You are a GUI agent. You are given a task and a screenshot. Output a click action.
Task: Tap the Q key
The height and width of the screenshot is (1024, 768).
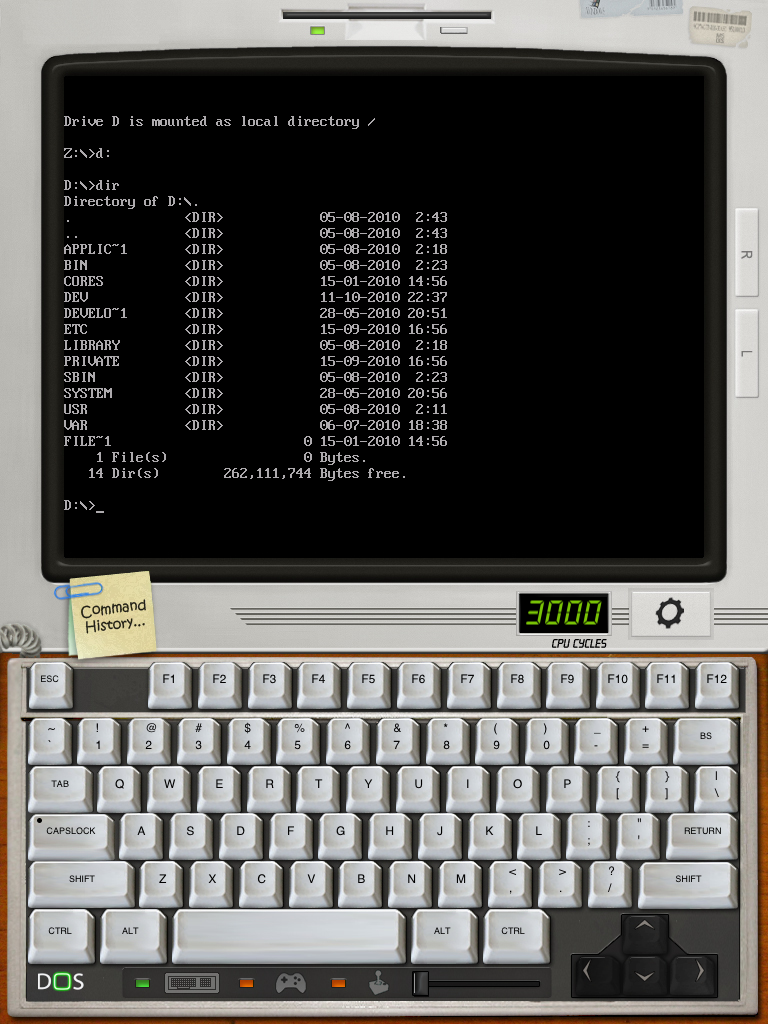point(120,788)
